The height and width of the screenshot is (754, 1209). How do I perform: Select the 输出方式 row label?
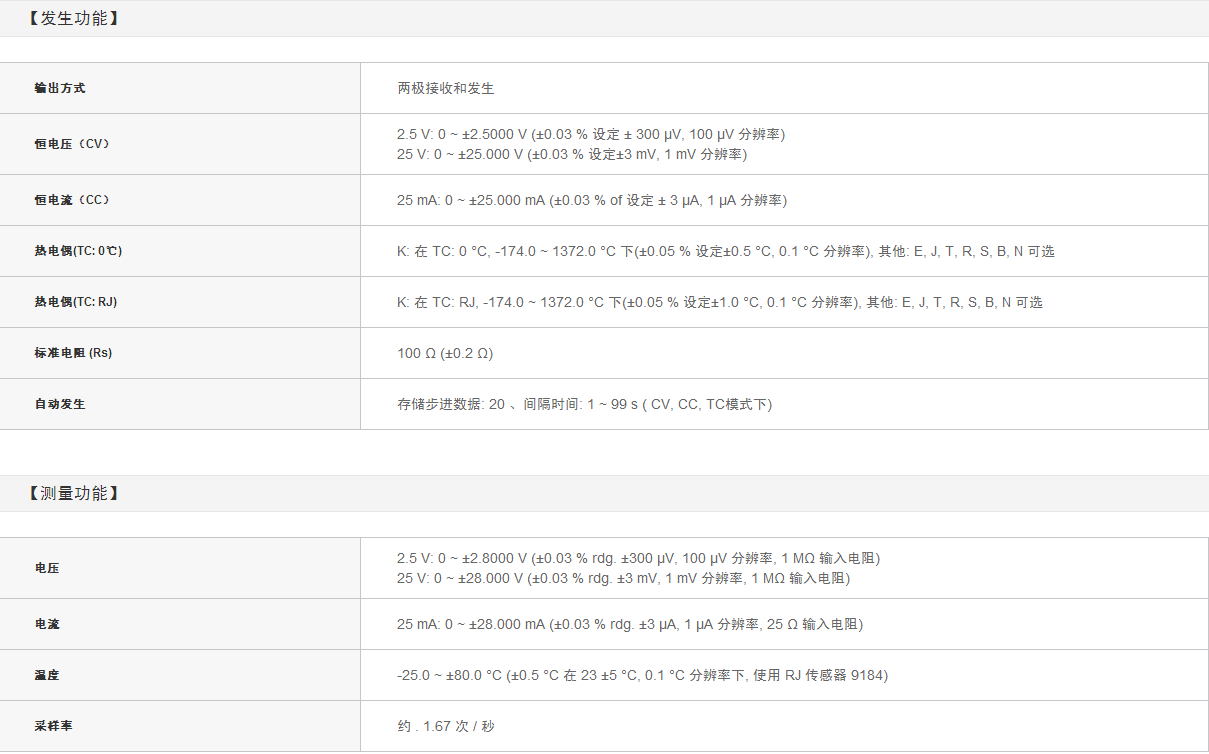click(60, 88)
